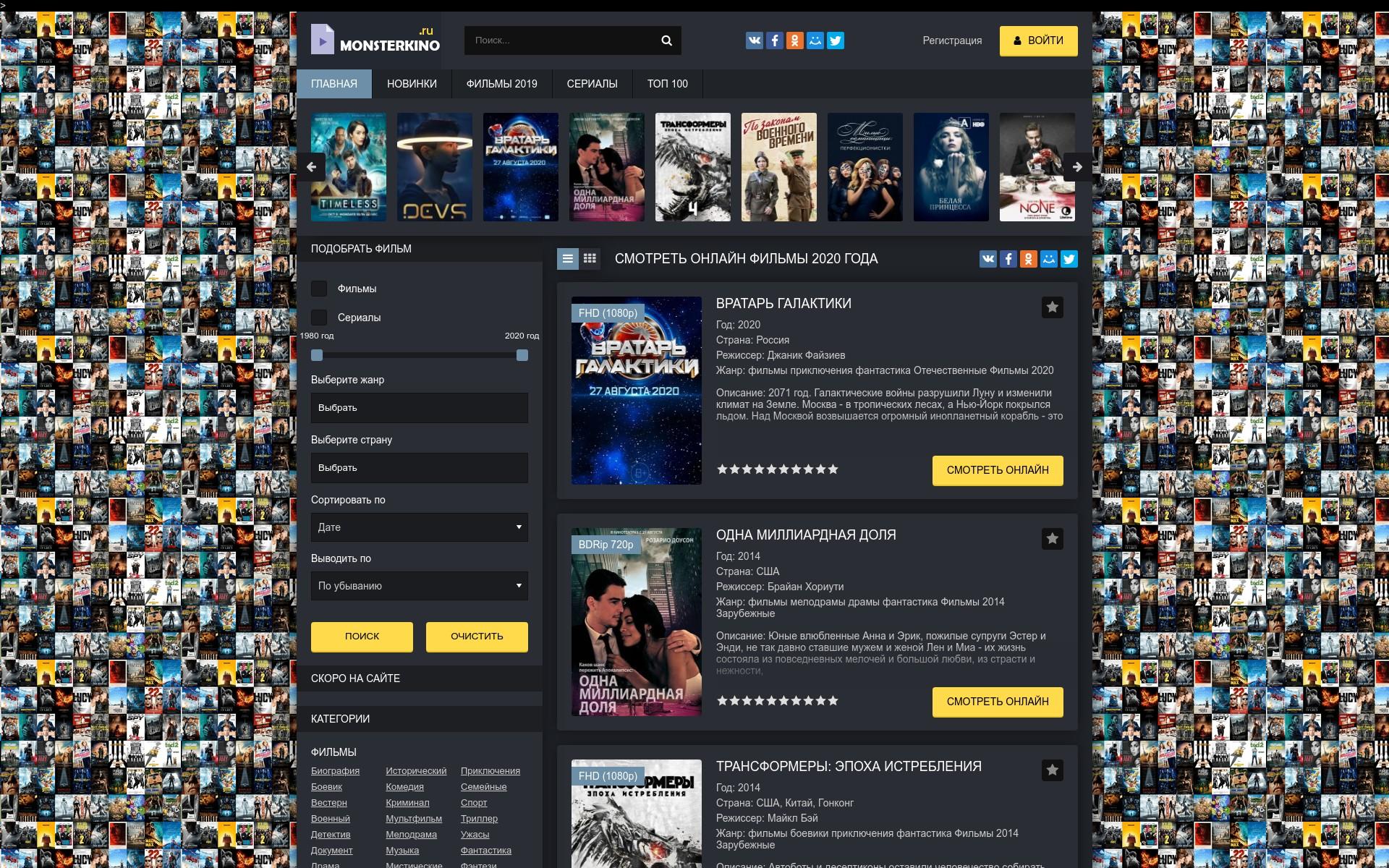Open the Ужасы category link
Screen dimensions: 1389x868
[475, 835]
